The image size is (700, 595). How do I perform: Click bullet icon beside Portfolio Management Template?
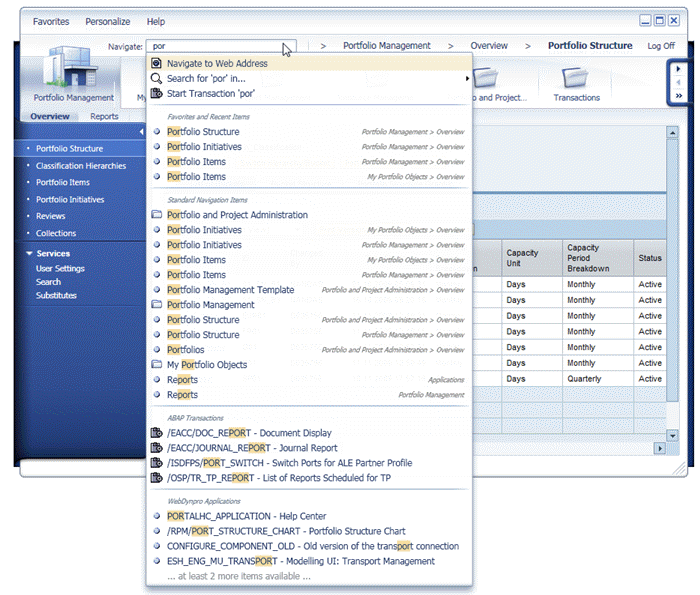157,289
